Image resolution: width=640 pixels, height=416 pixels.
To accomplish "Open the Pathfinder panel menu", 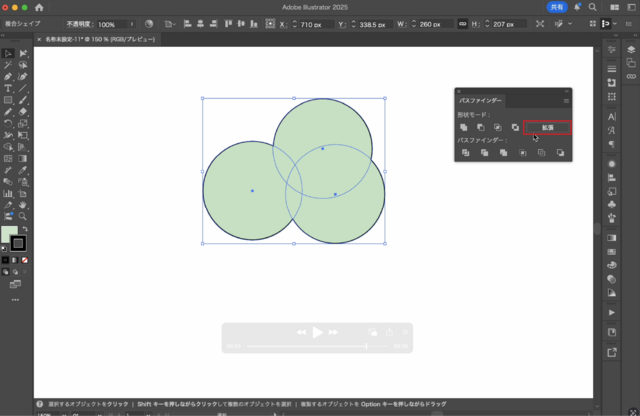I will click(x=566, y=101).
